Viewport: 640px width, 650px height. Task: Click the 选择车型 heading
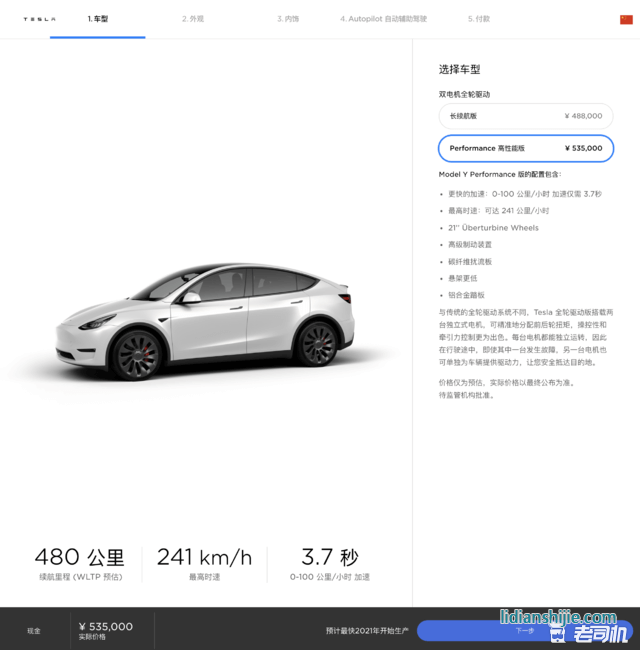tap(459, 70)
